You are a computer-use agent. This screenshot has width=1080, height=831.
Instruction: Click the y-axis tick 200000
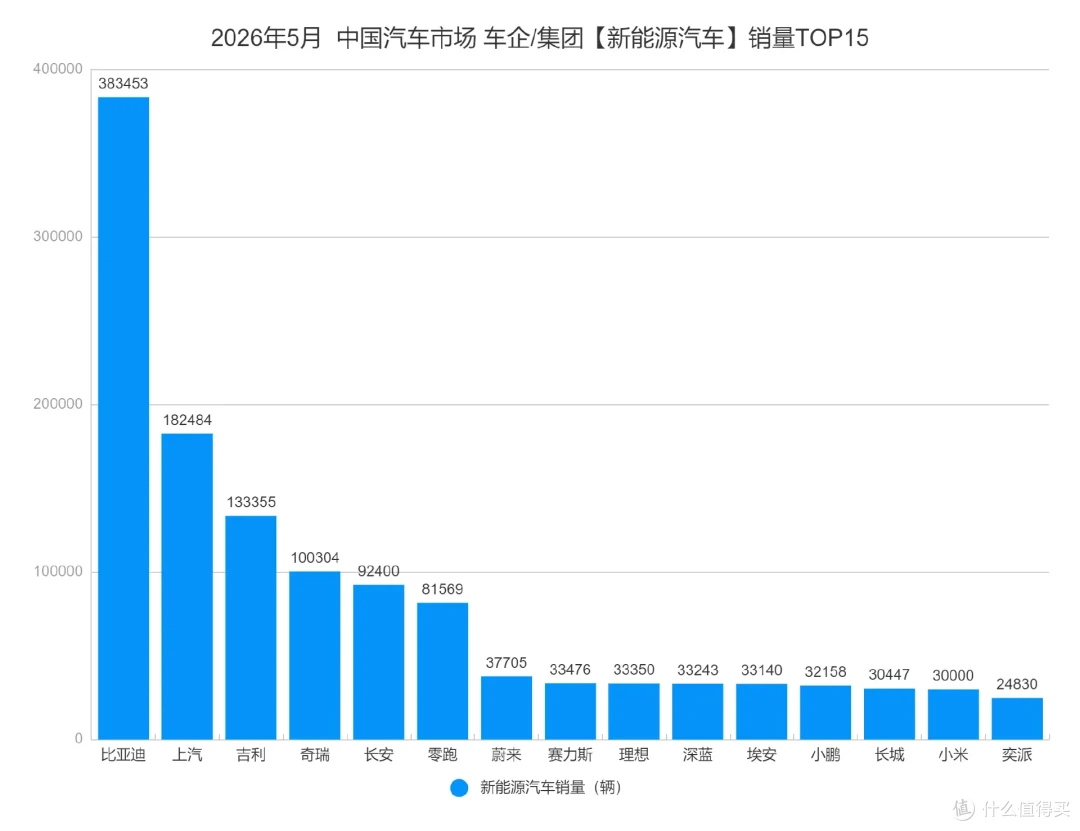click(x=58, y=404)
